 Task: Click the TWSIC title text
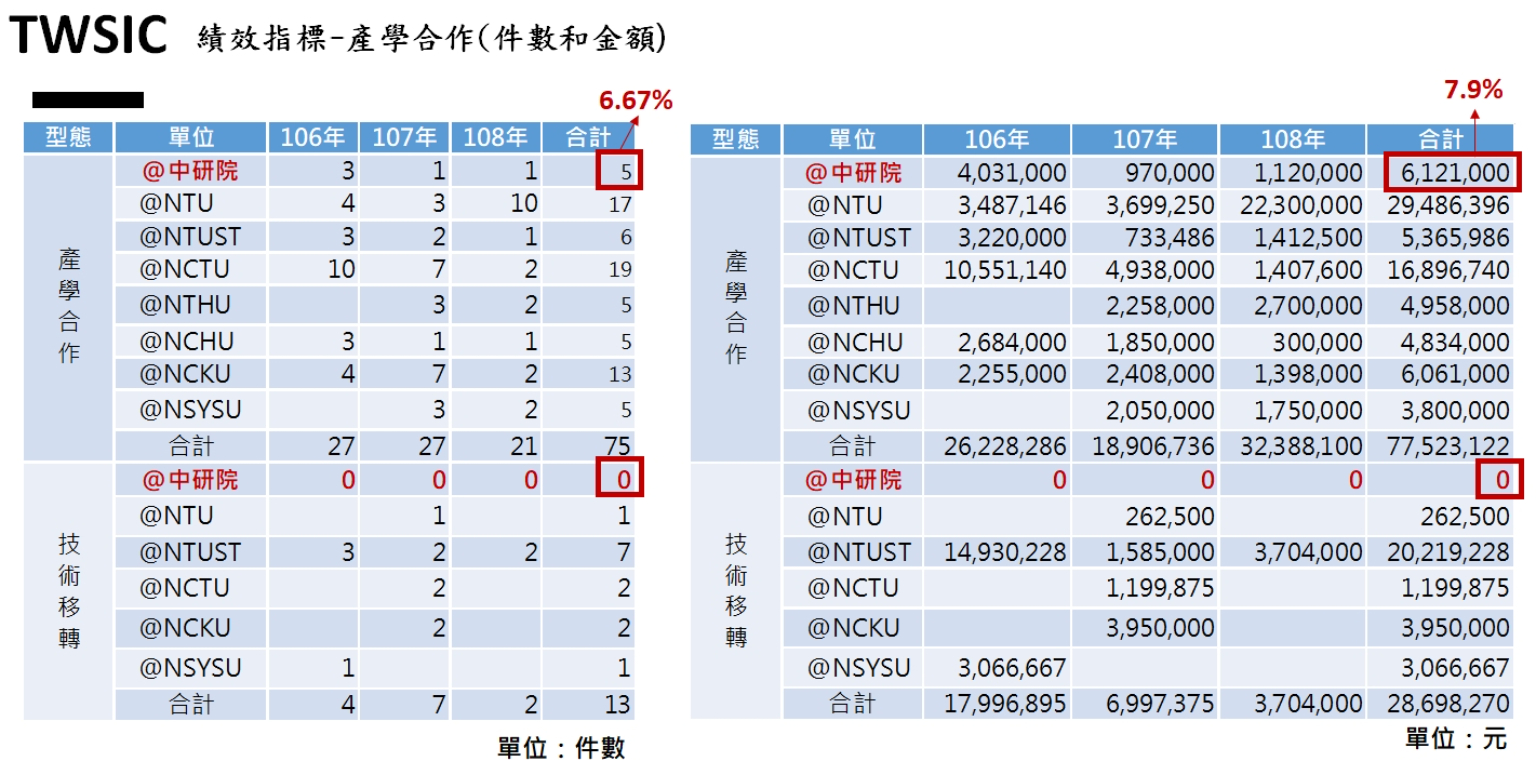tap(88, 37)
